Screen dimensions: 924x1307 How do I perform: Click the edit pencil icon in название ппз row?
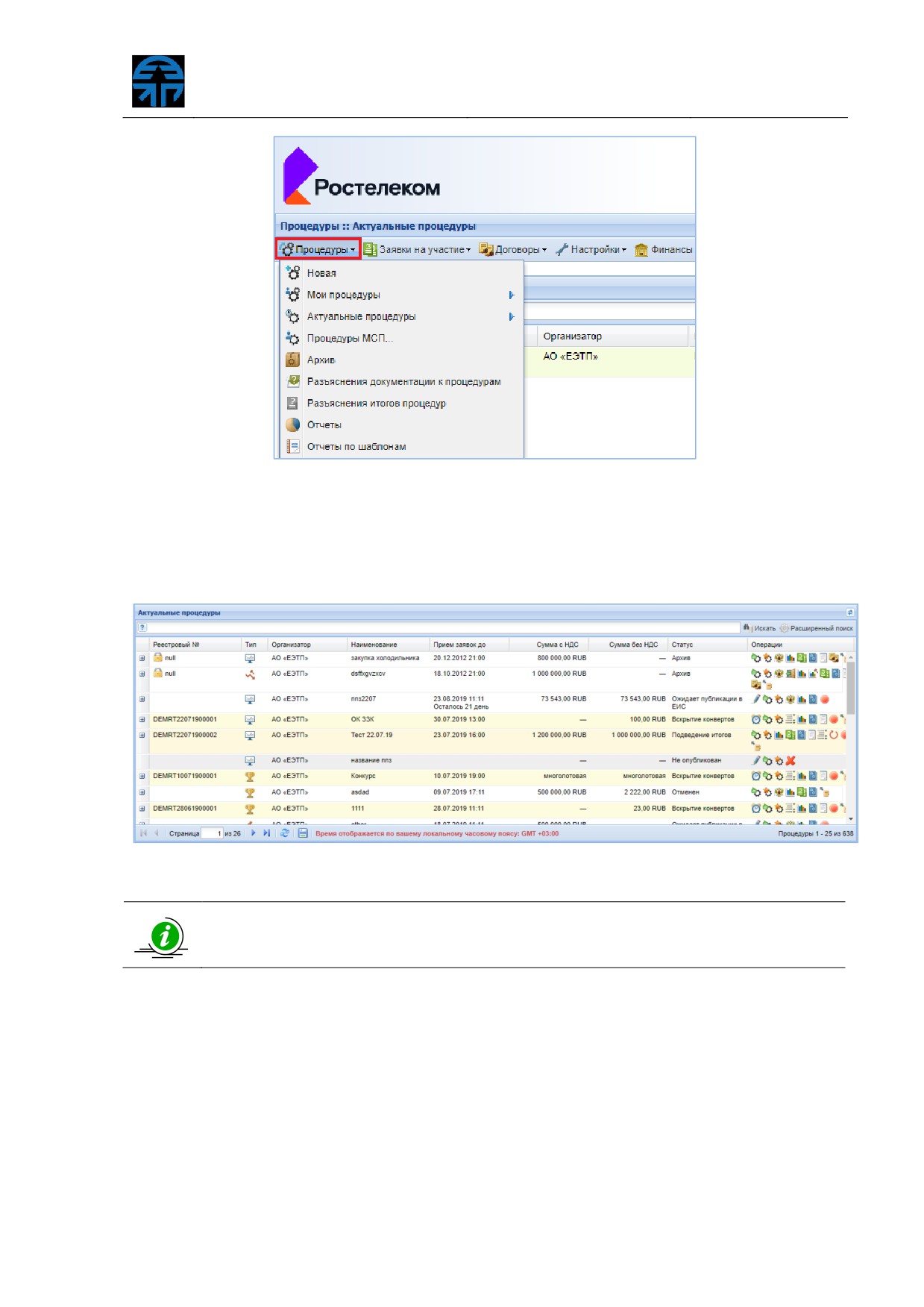click(755, 760)
